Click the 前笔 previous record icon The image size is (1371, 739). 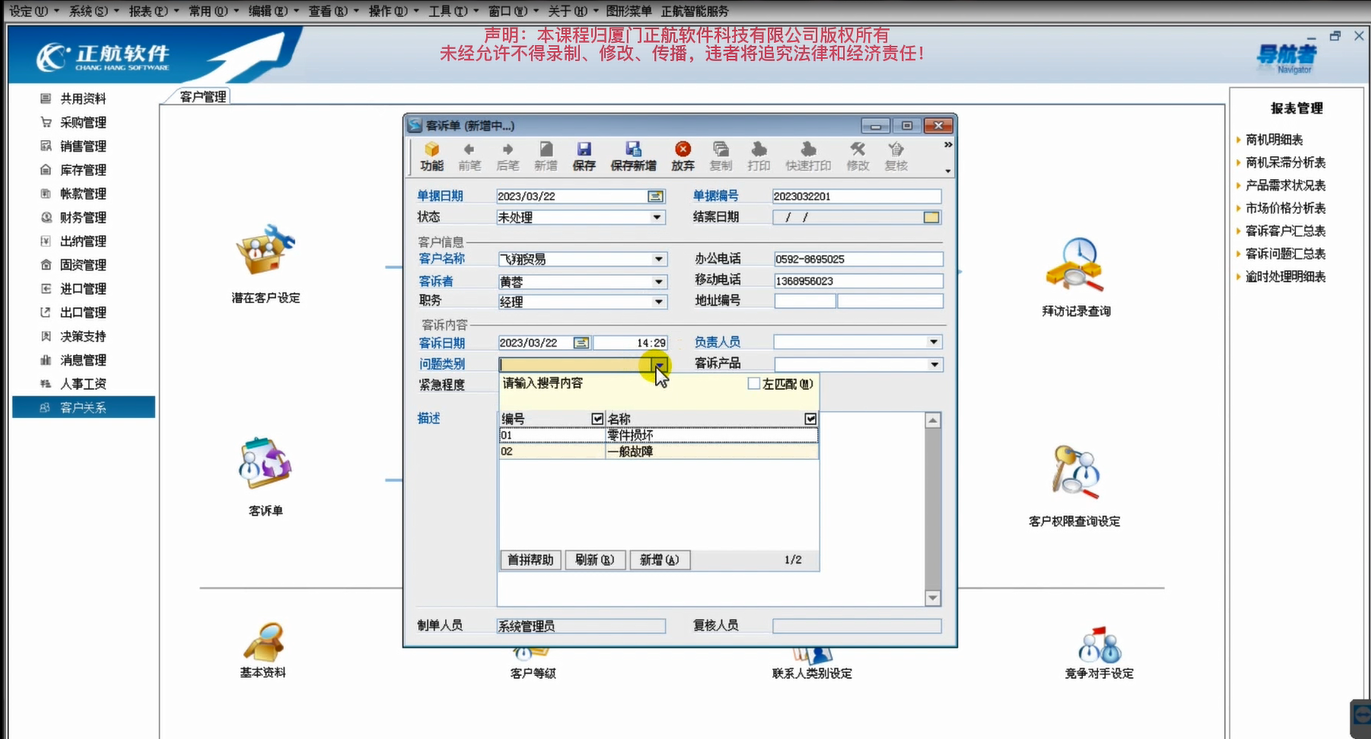coord(469,156)
